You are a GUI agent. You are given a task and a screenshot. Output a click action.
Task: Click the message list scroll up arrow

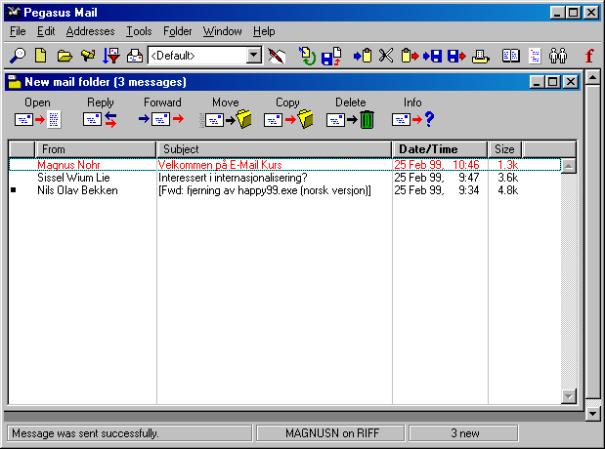pos(569,166)
